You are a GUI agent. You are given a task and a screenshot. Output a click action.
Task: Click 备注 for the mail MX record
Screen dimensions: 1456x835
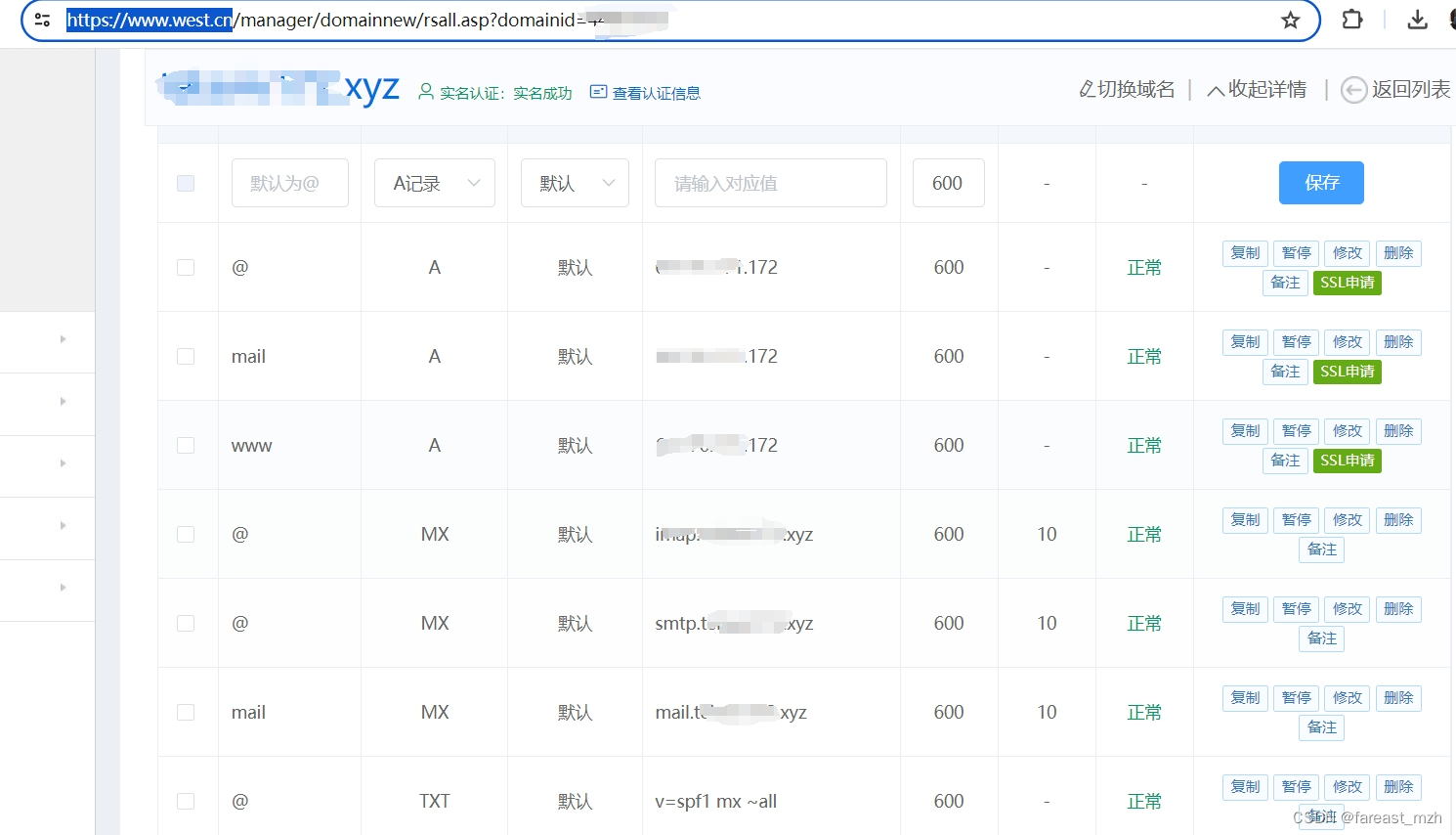(1322, 727)
